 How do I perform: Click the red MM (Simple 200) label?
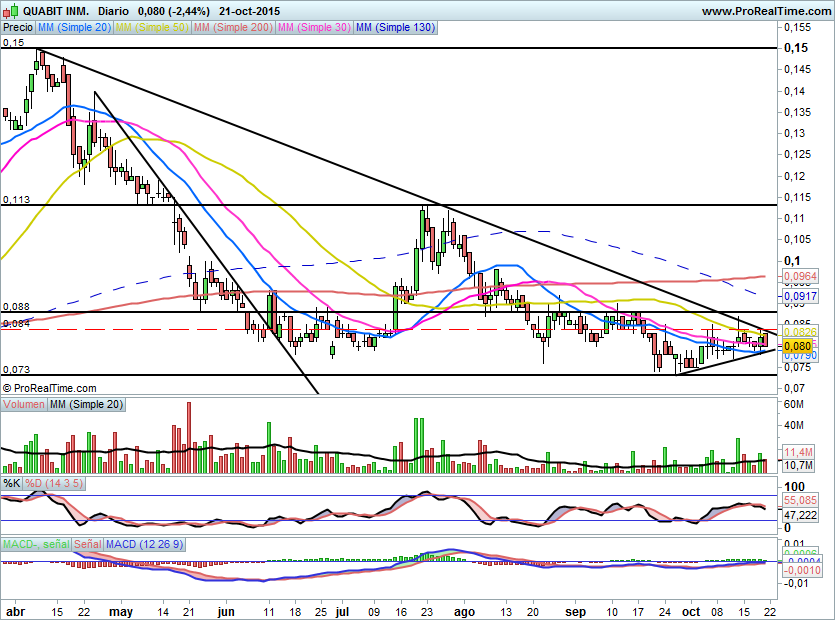(232, 28)
